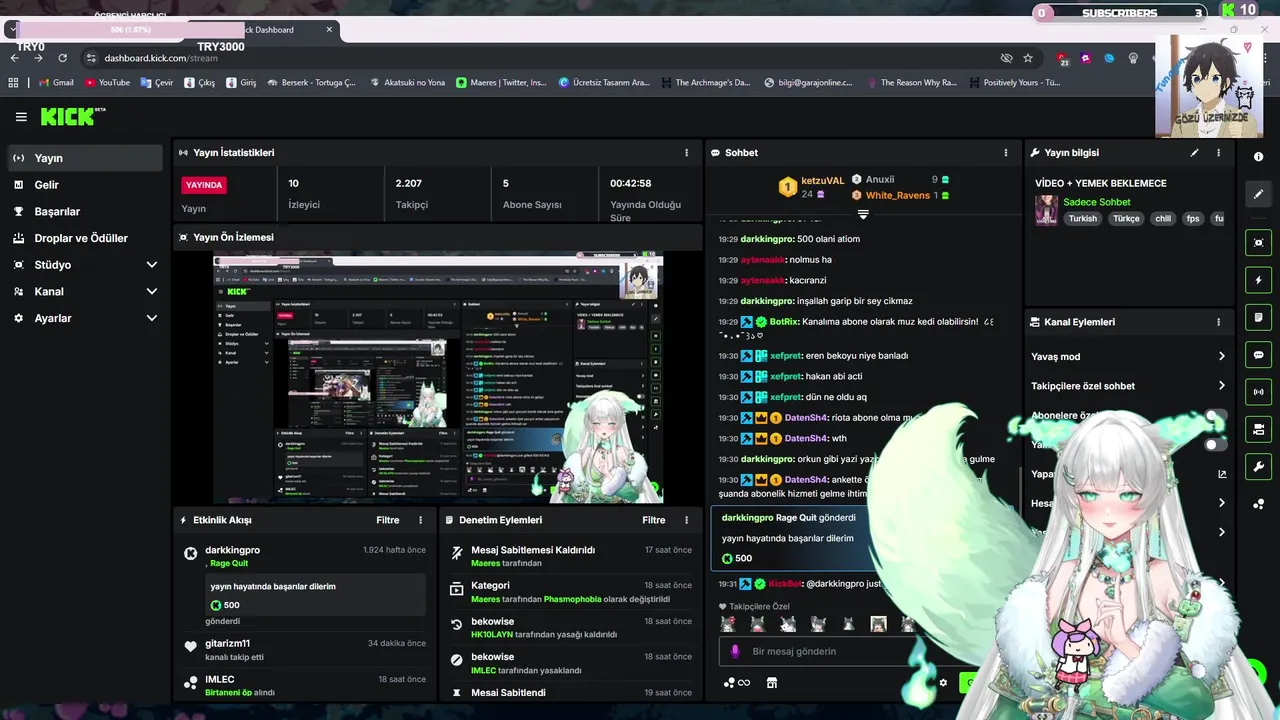Click the Türkçe stream tag
Screen dimensions: 1280x720
click(1126, 218)
